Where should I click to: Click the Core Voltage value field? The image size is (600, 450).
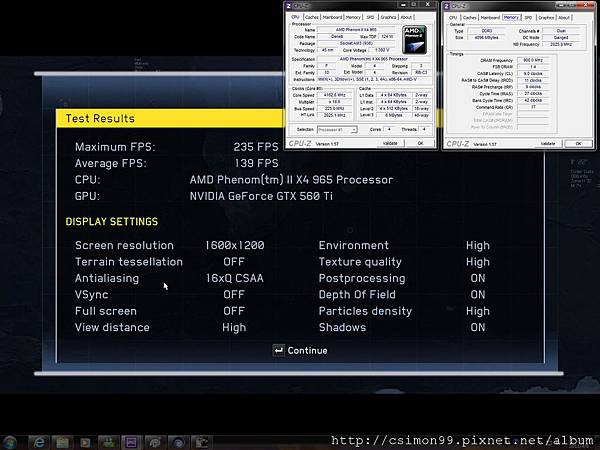coord(382,50)
